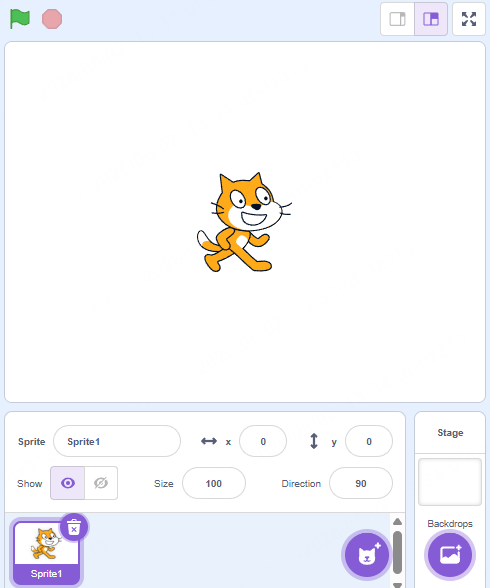
Task: Click the Sprite label beside name field
Action: (31, 441)
